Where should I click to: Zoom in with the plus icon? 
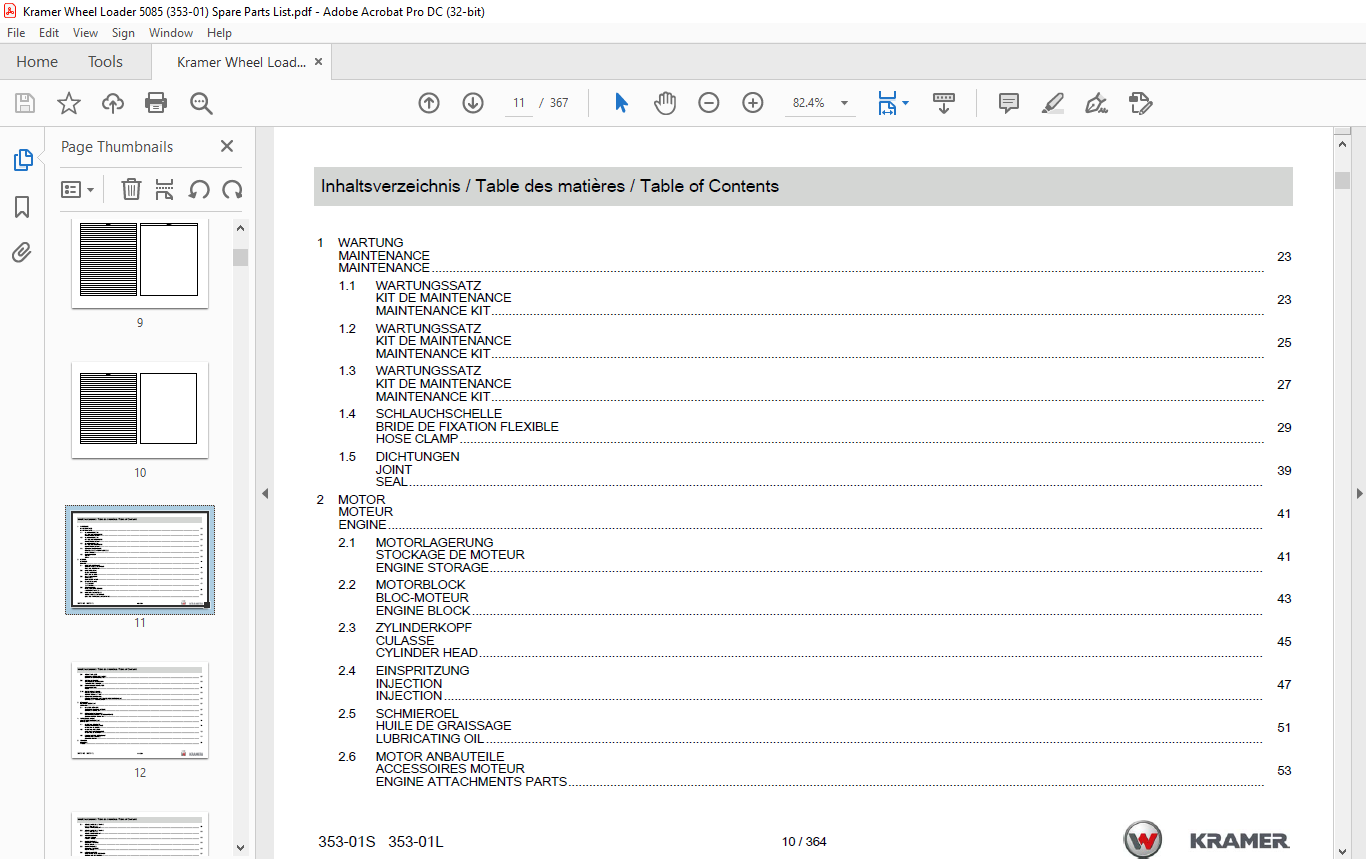pyautogui.click(x=753, y=103)
